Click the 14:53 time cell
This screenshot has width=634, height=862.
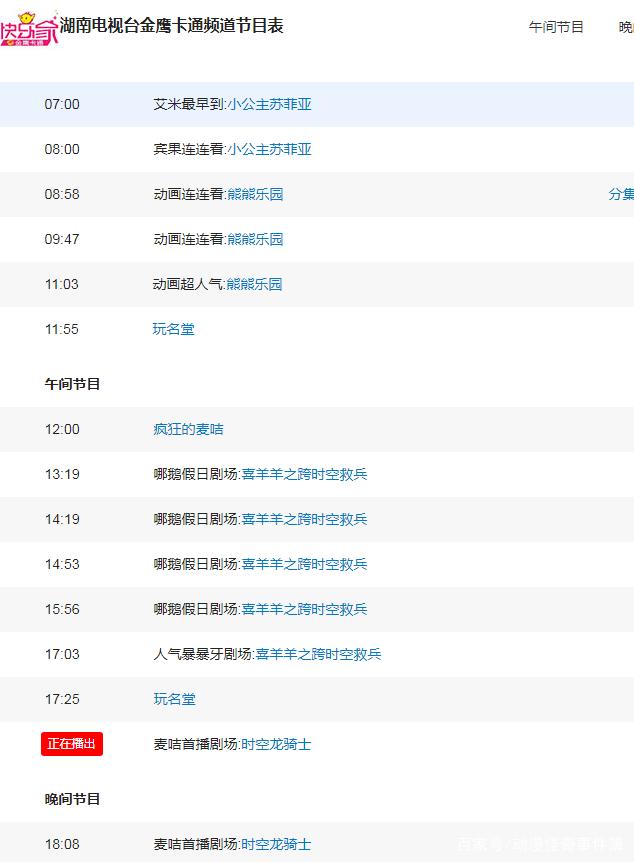pos(62,565)
